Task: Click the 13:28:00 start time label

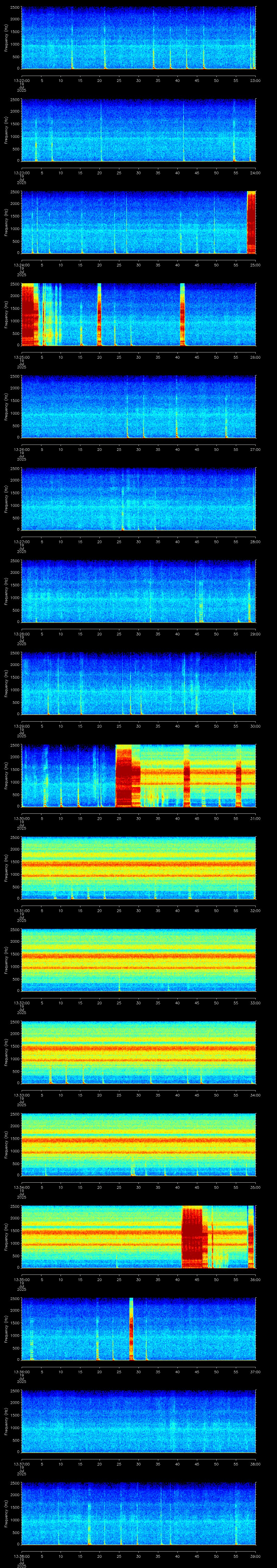Action: [21, 634]
